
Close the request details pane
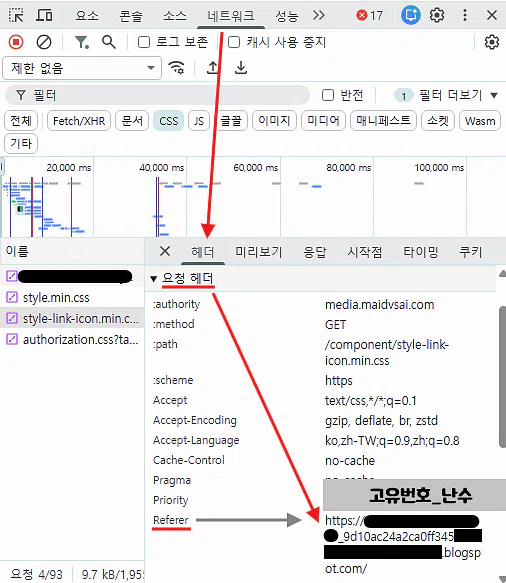tap(165, 251)
